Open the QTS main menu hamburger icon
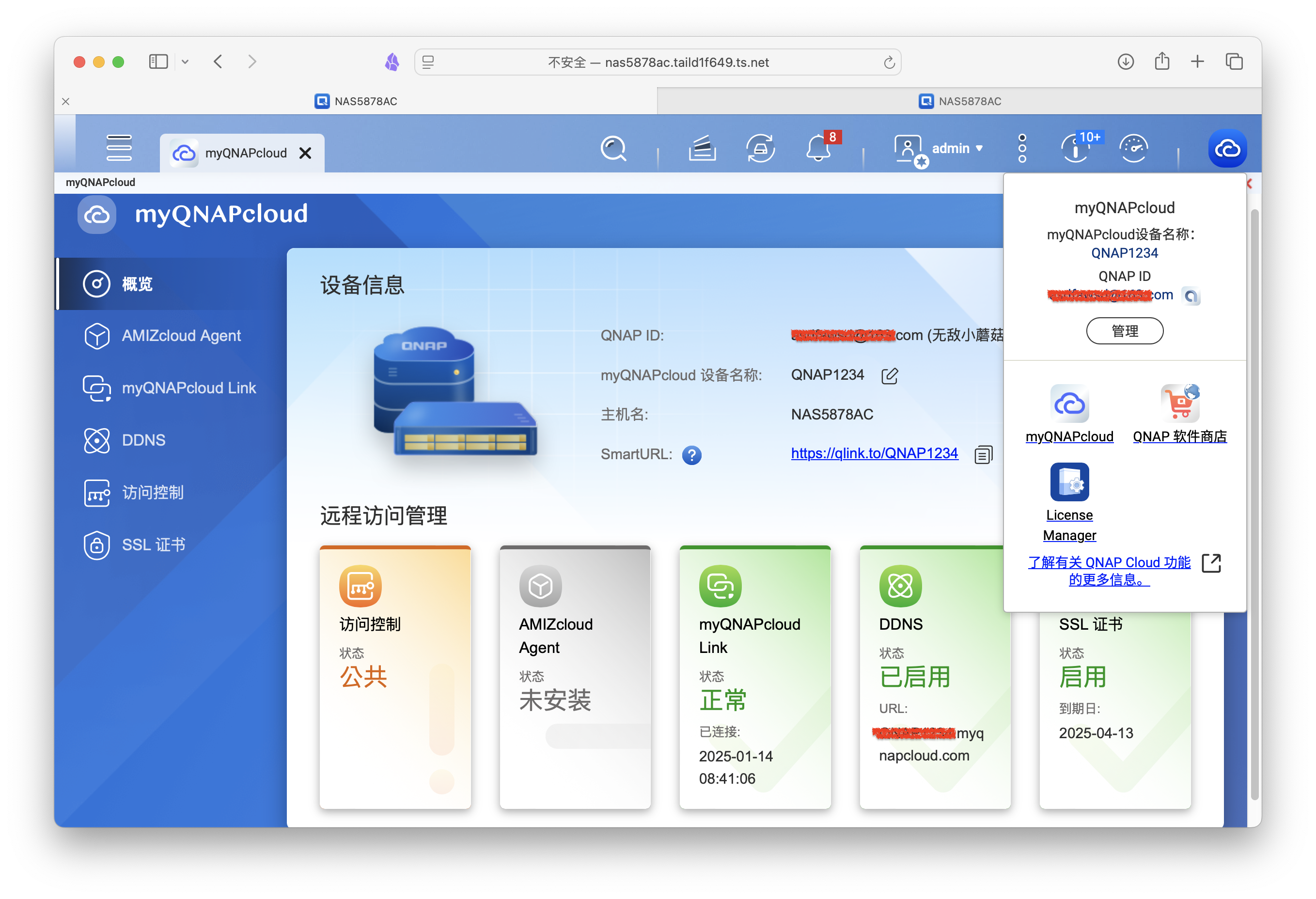 119,148
